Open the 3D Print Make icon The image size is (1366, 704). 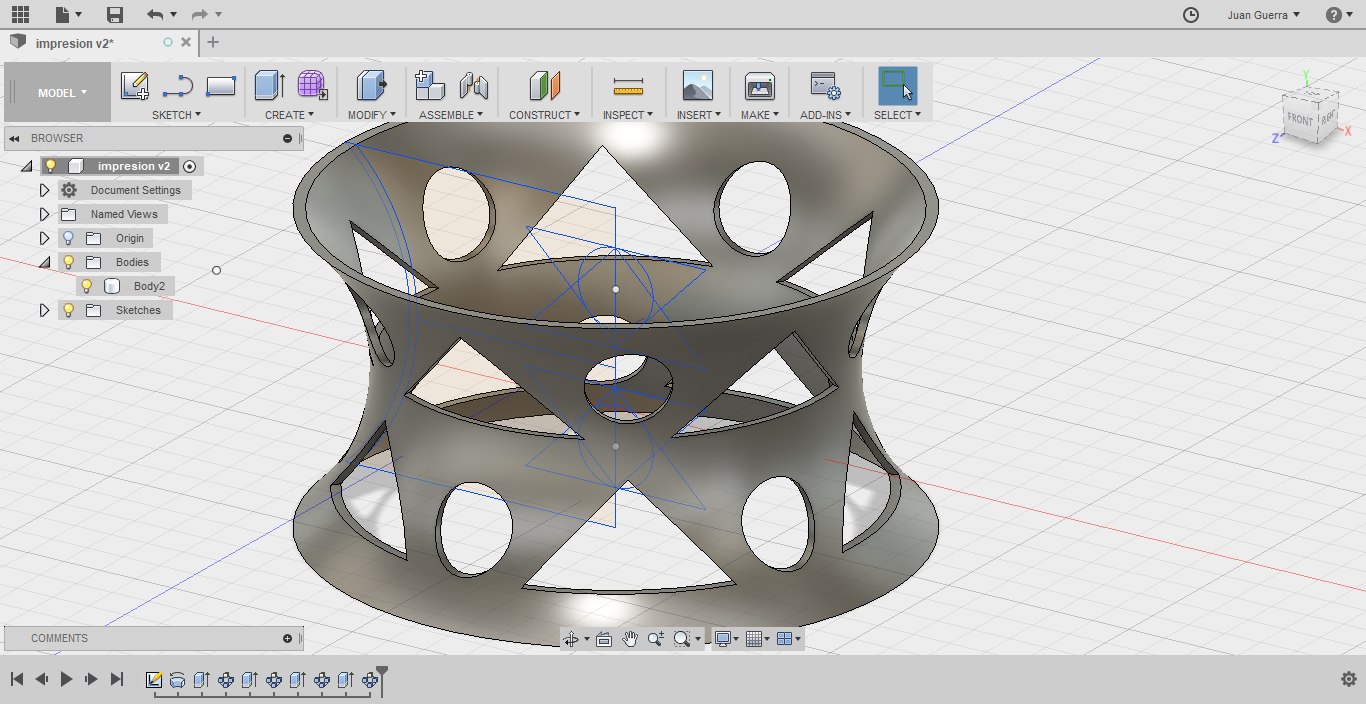(x=760, y=86)
